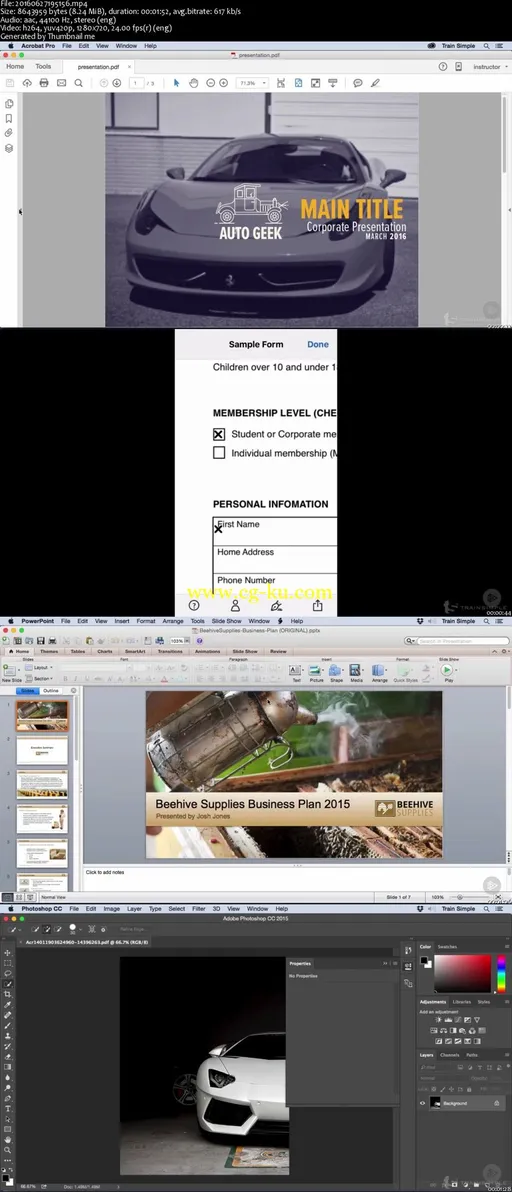
Task: Open the comment bubble tool in Acrobat
Action: pos(358,83)
